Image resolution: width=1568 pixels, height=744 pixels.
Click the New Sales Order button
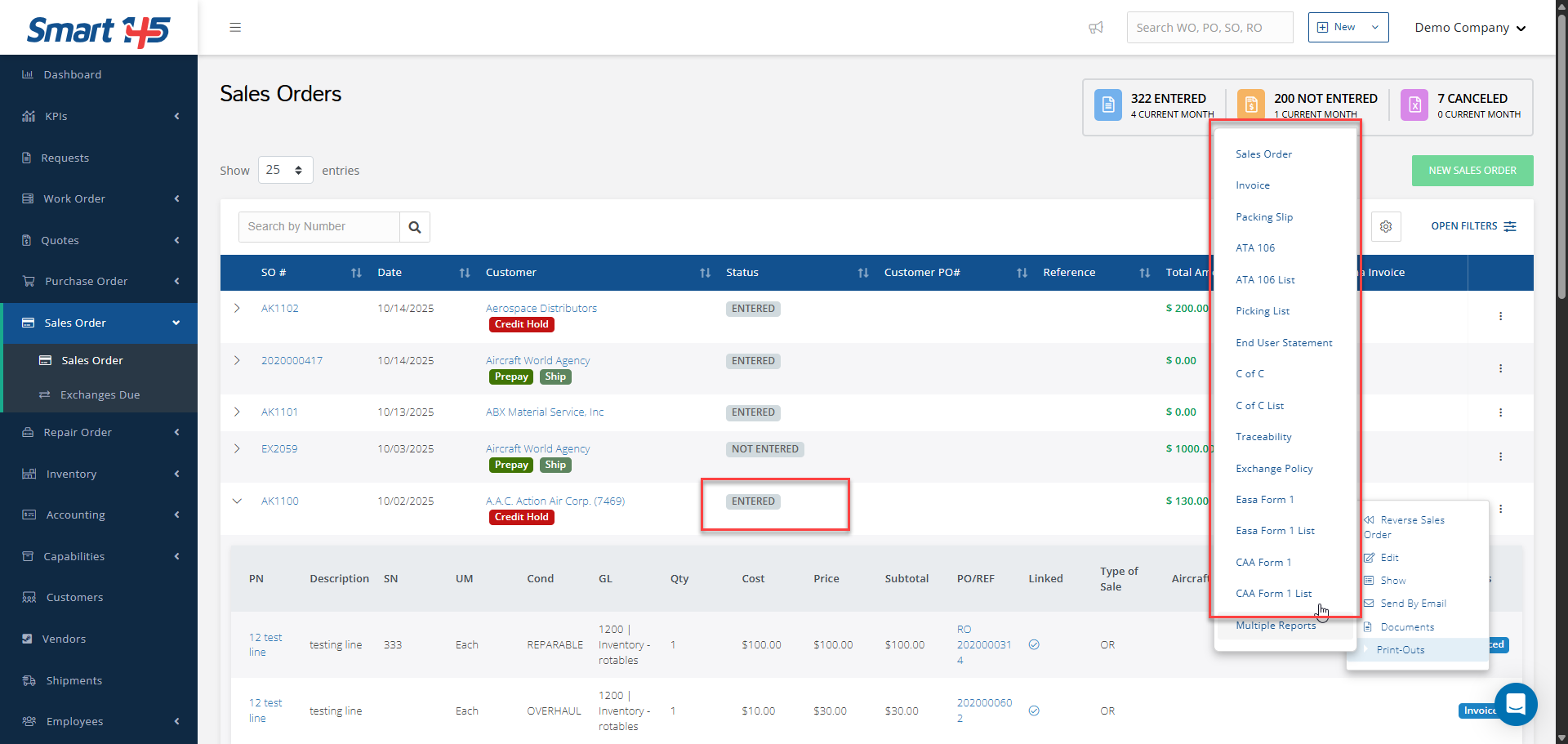point(1472,171)
